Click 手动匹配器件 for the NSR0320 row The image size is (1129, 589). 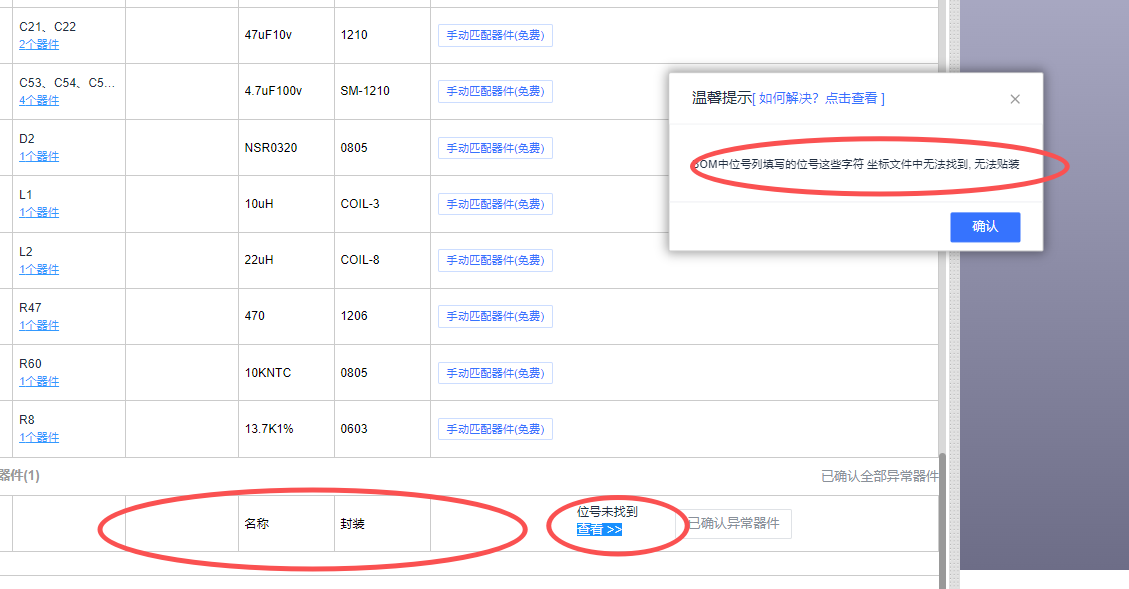point(495,148)
